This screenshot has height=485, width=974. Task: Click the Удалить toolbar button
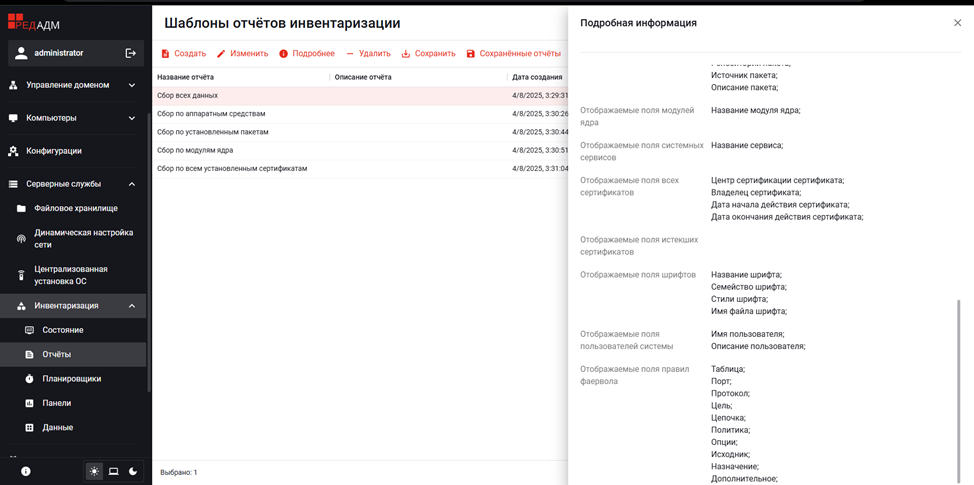pos(368,53)
